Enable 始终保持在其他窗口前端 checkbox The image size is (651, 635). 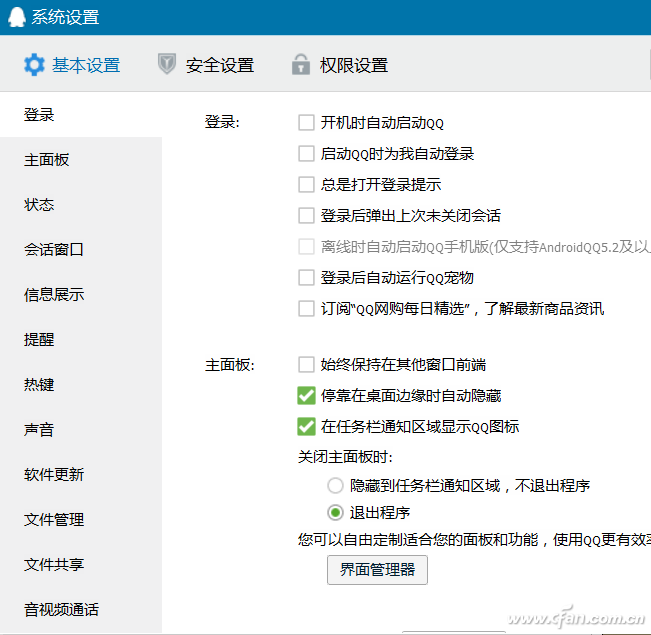[x=306, y=365]
